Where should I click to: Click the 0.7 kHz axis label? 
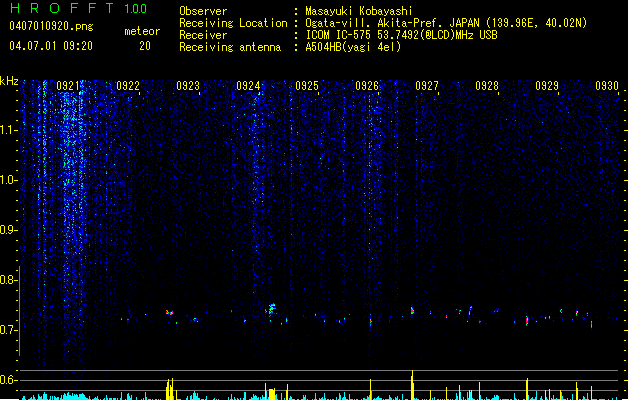tap(9, 330)
